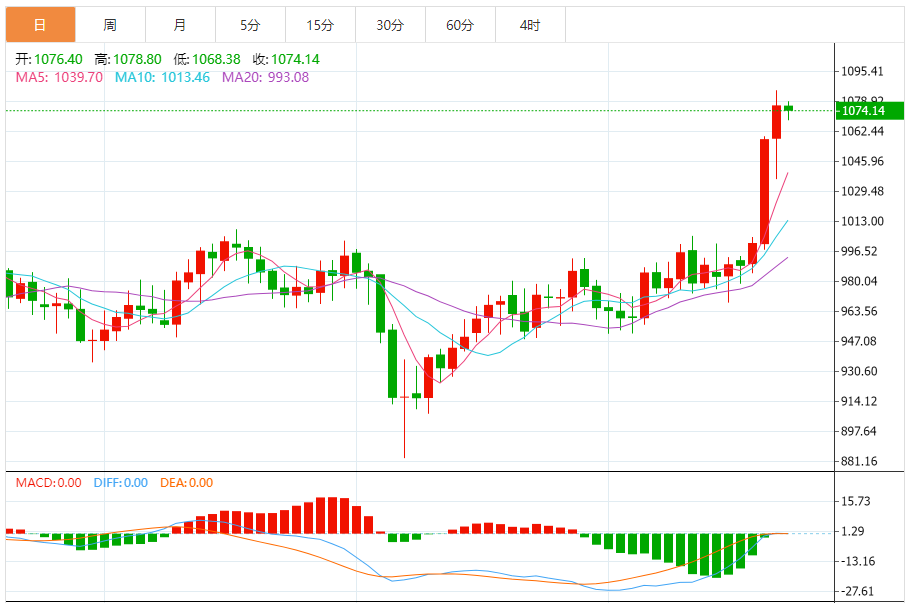Click the MACD:0.00 indicator label

(x=48, y=483)
